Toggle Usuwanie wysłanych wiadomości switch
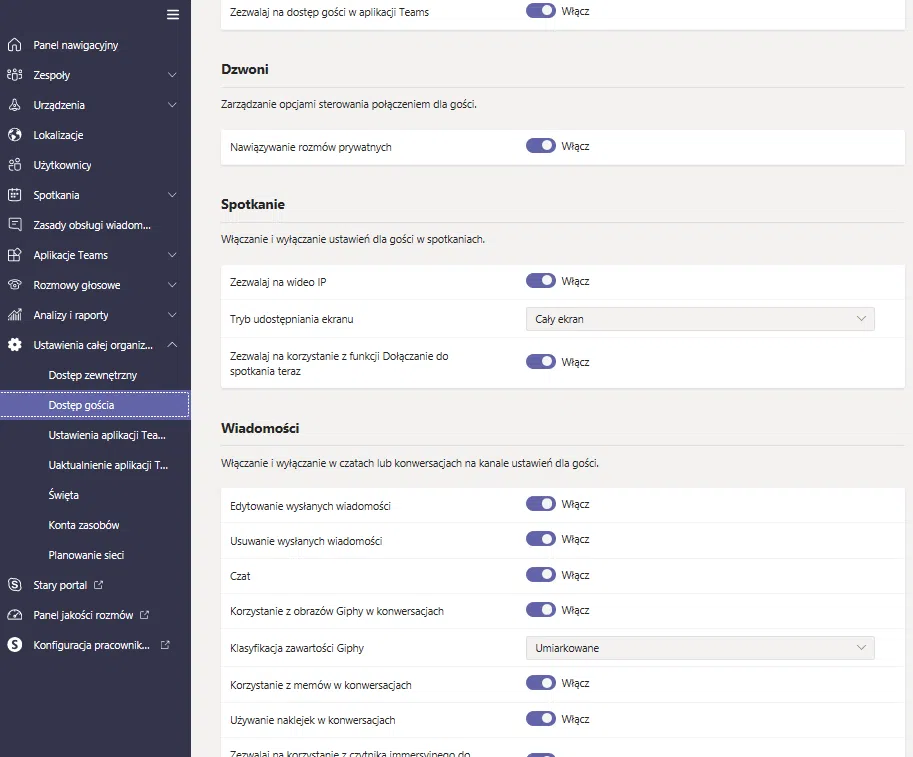 click(540, 539)
